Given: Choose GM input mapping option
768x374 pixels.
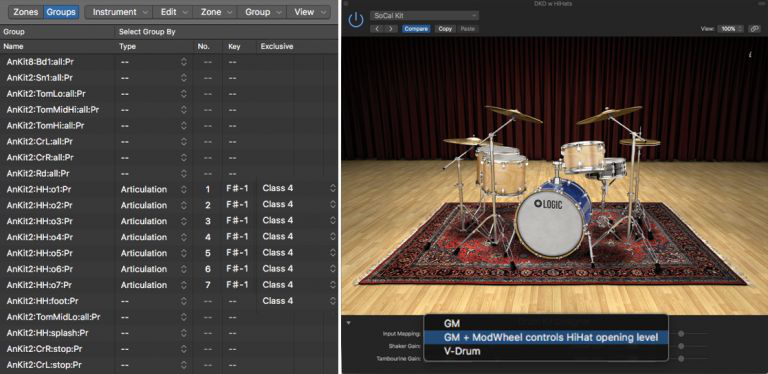Looking at the screenshot, I should pos(545,324).
